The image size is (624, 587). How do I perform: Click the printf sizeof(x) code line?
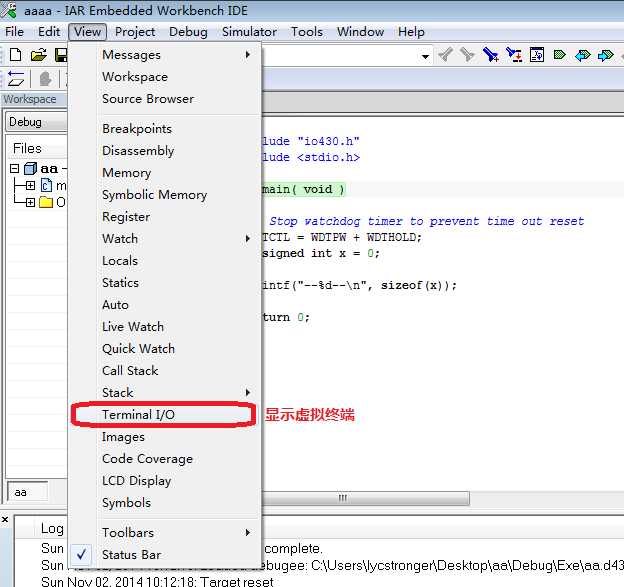359,285
